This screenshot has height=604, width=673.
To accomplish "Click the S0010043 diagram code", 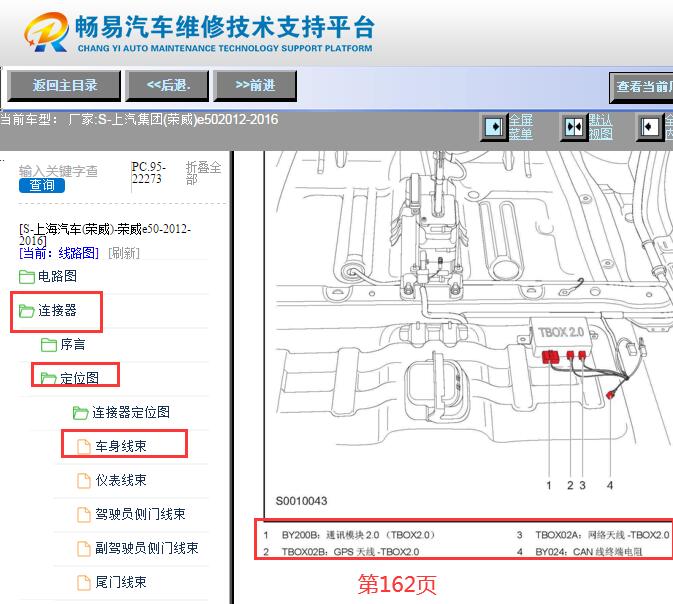I will [x=301, y=501].
